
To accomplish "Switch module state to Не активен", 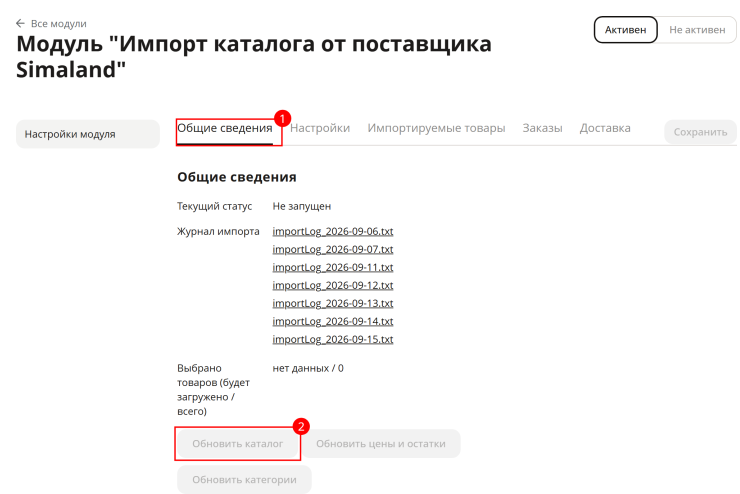I will (x=697, y=30).
